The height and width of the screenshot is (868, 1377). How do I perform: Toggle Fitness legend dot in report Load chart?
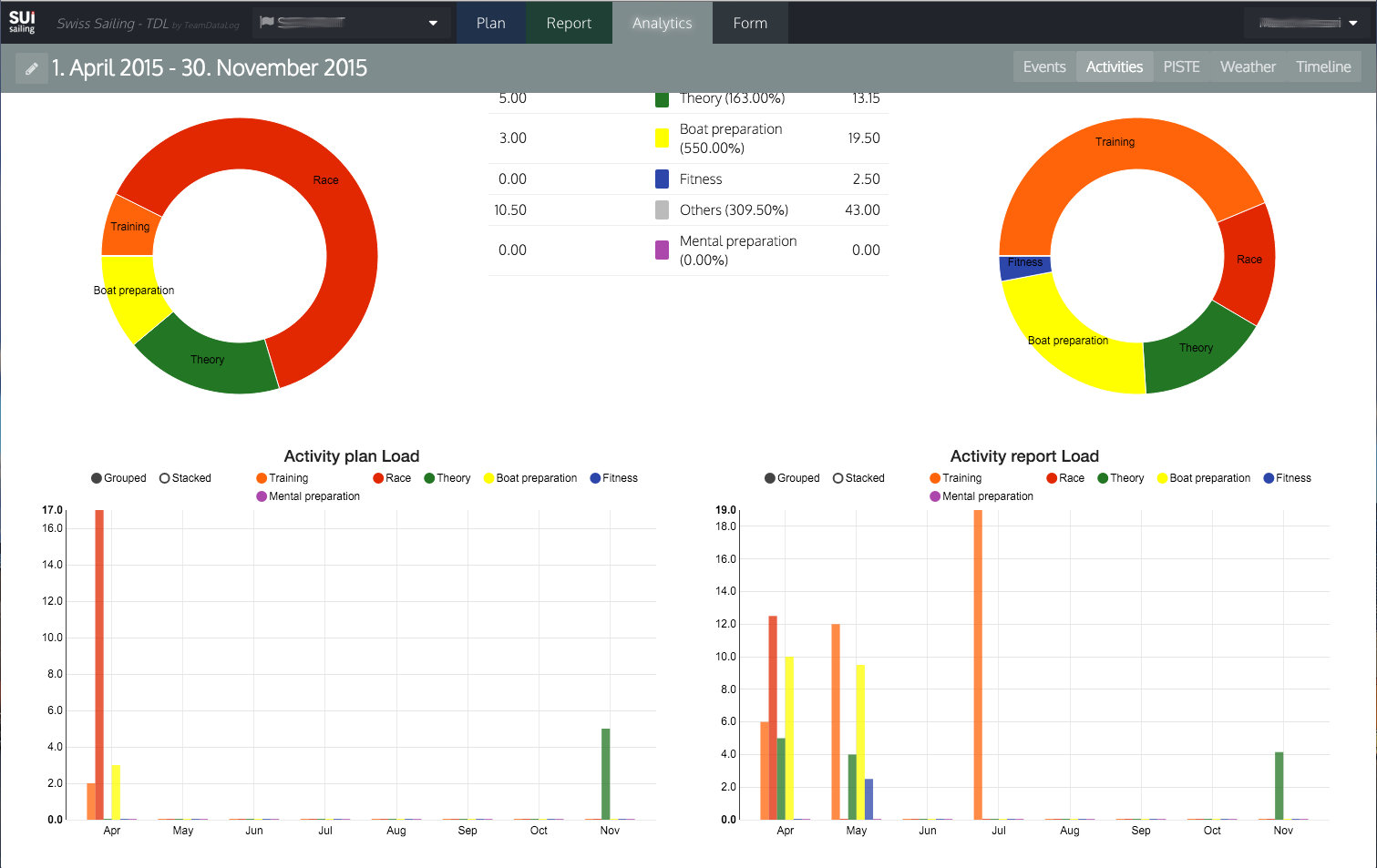[x=1269, y=478]
